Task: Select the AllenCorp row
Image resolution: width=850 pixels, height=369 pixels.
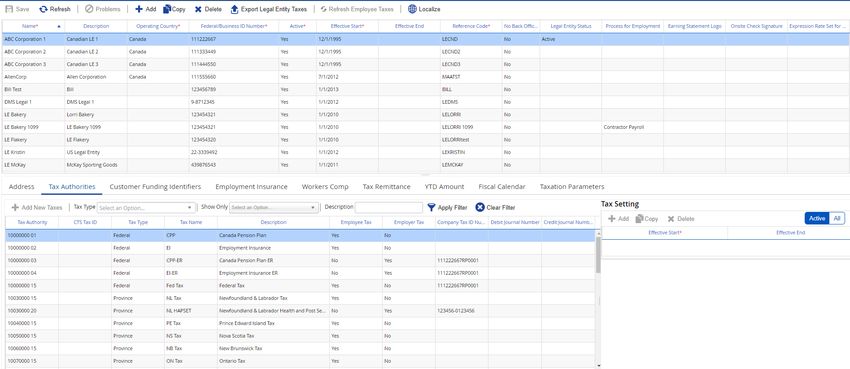Action: (425, 77)
